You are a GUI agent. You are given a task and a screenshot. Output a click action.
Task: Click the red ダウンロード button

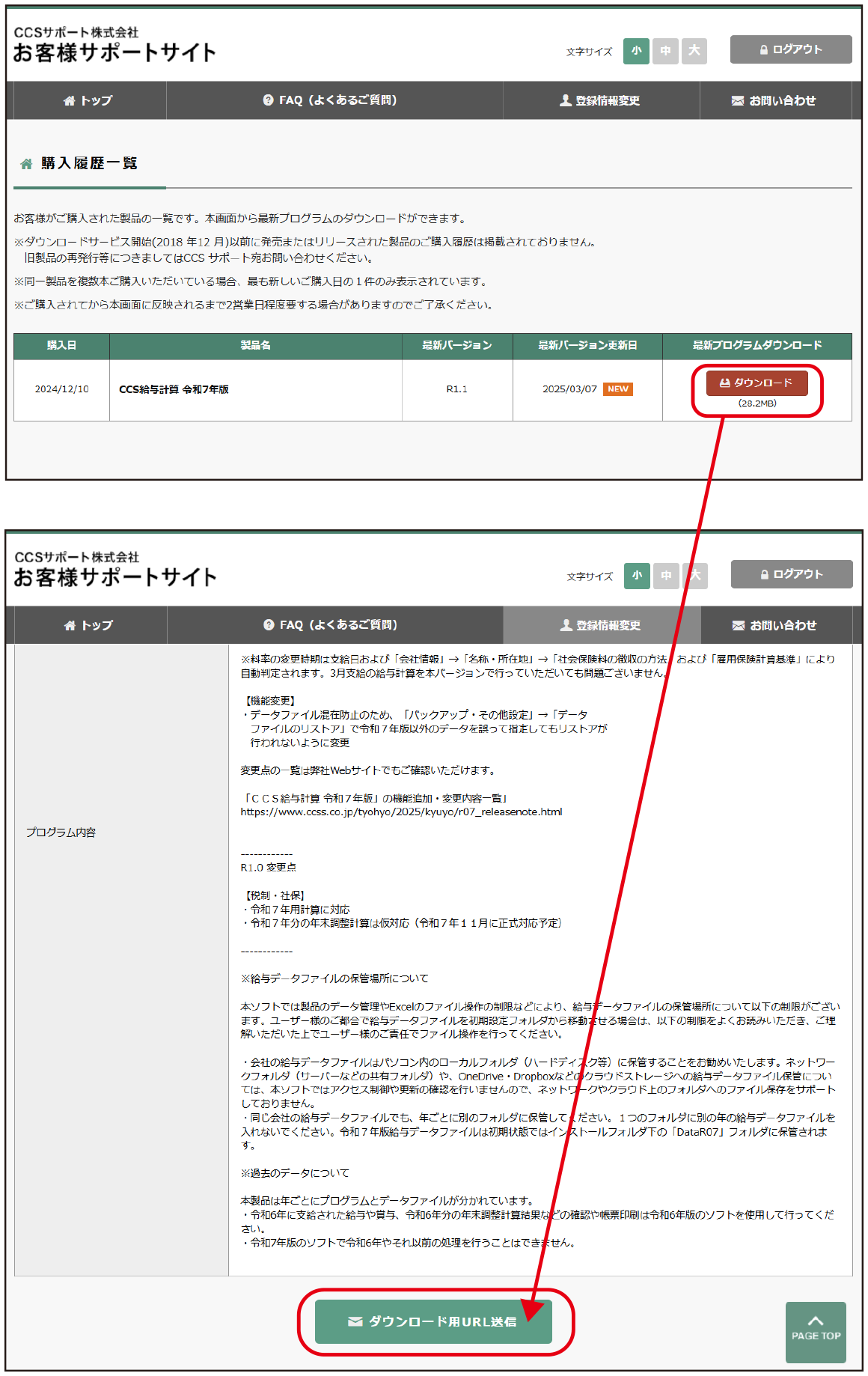[x=757, y=383]
